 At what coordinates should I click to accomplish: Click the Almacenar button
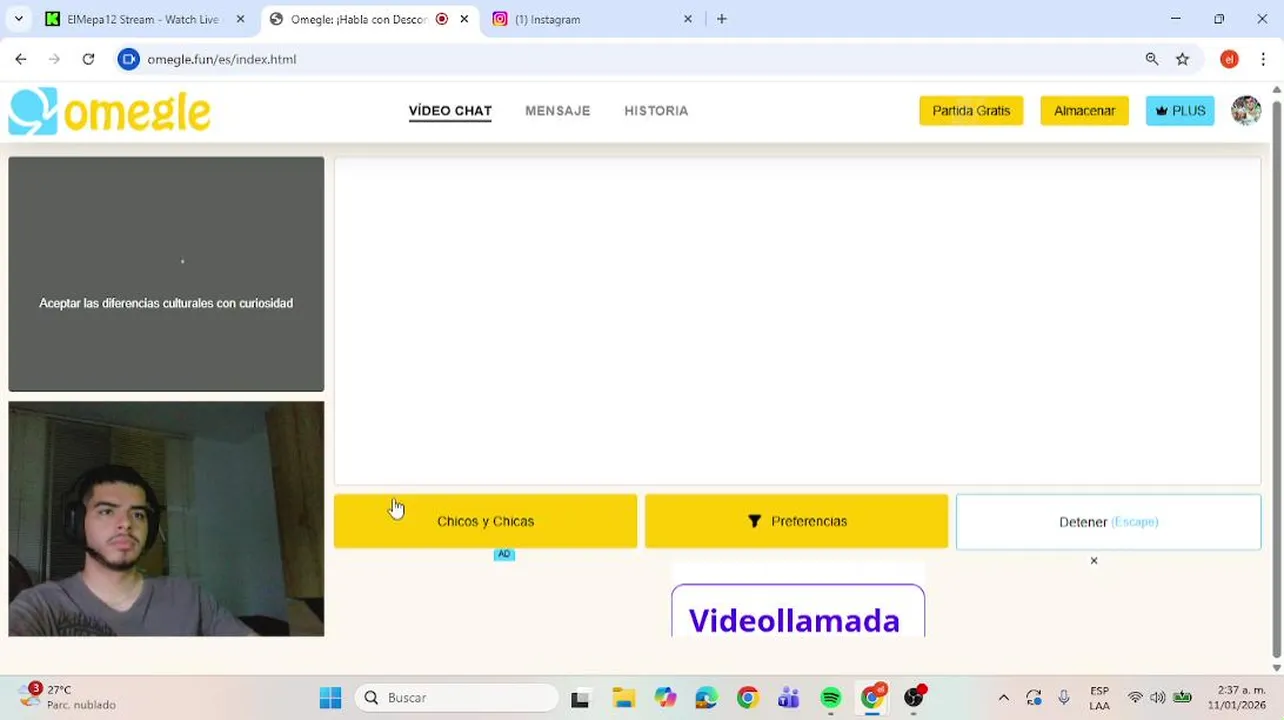(1084, 111)
